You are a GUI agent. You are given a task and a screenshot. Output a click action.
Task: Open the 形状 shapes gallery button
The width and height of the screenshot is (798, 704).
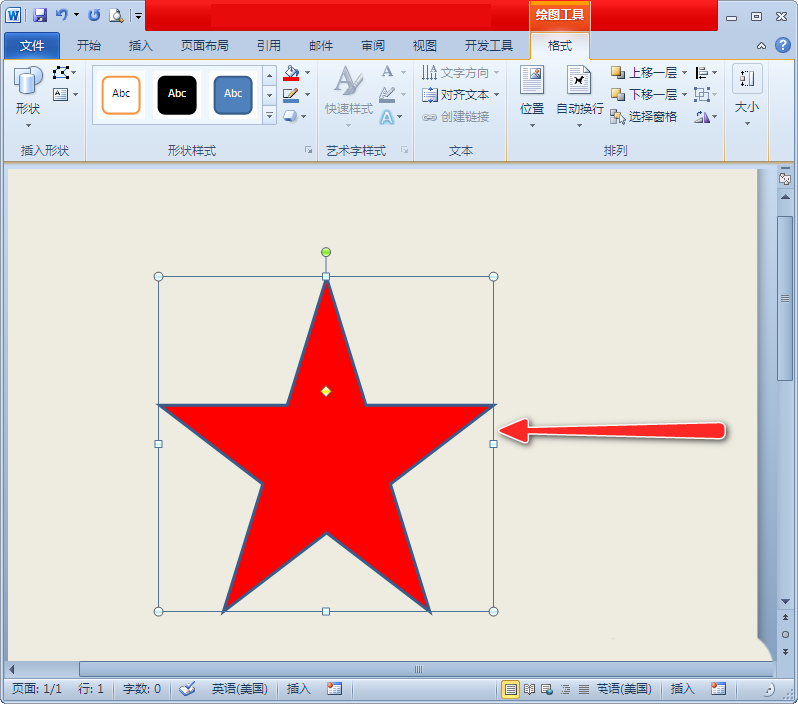pos(28,97)
